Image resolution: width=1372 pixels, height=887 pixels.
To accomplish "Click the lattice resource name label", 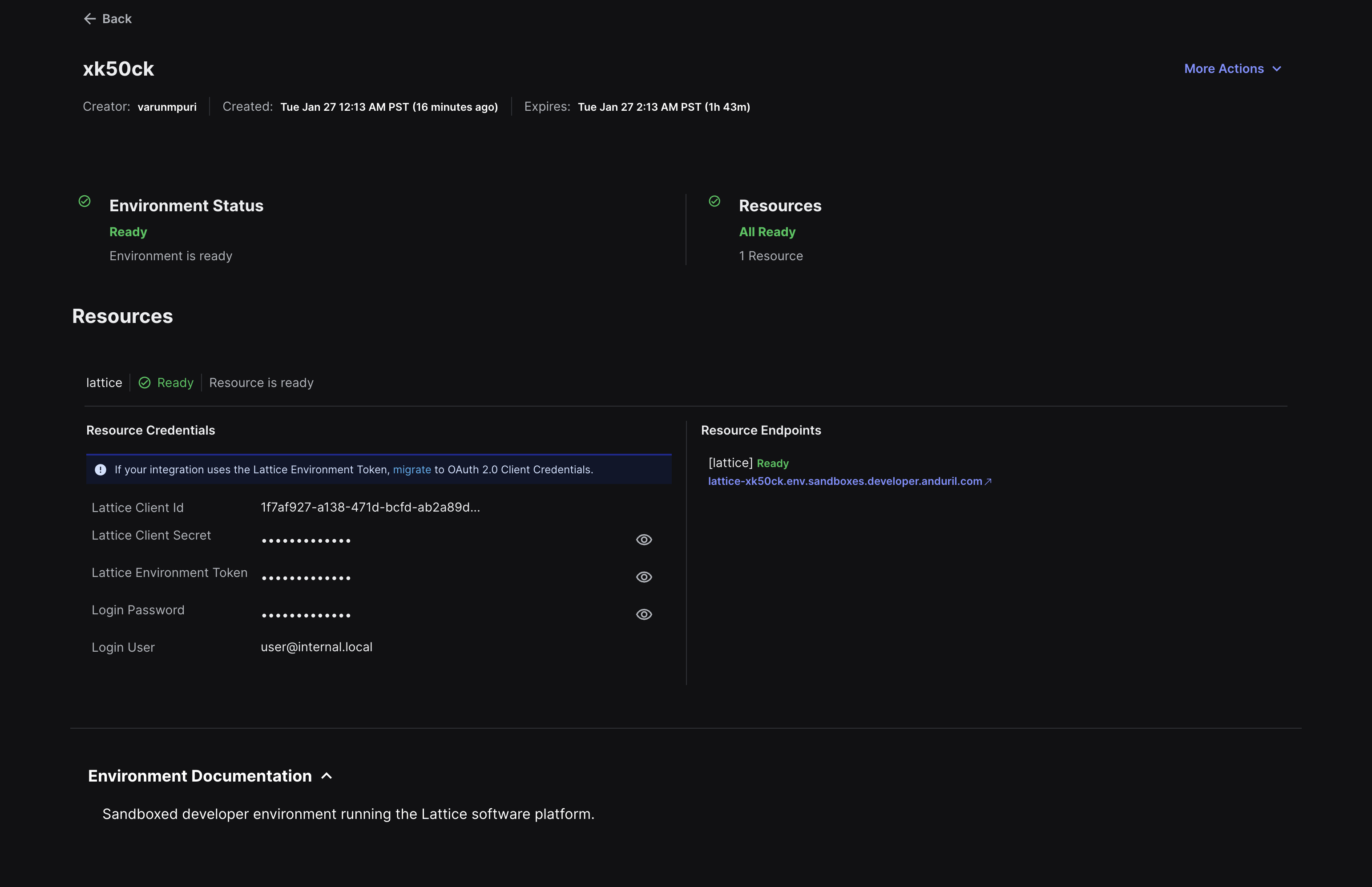I will 104,383.
